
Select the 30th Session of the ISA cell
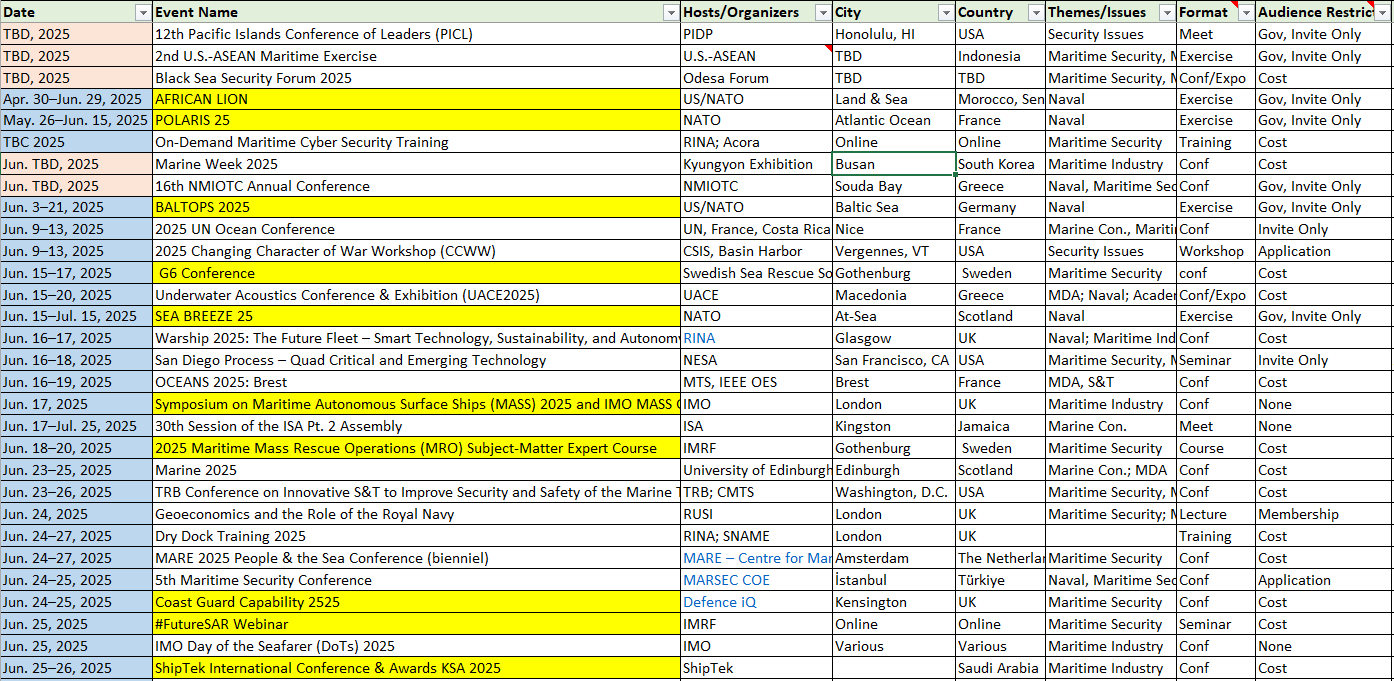click(x=416, y=426)
